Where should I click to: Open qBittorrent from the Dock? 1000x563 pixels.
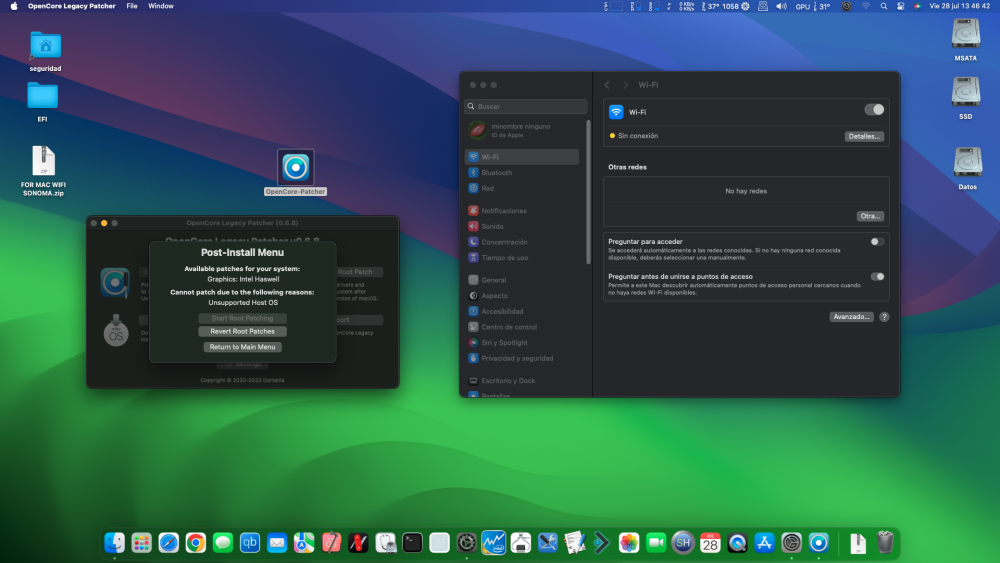(x=249, y=543)
